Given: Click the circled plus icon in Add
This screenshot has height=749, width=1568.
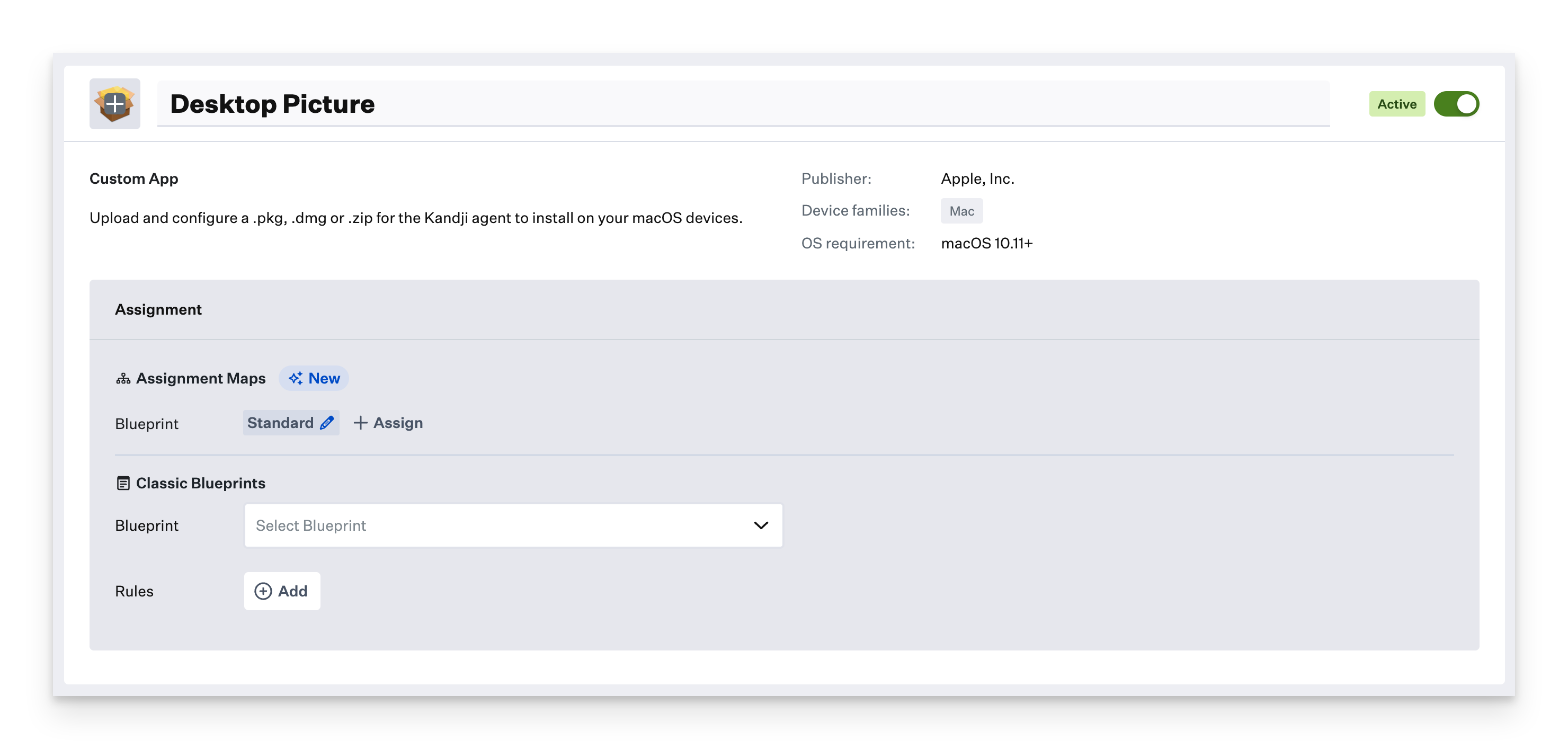Looking at the screenshot, I should 263,591.
